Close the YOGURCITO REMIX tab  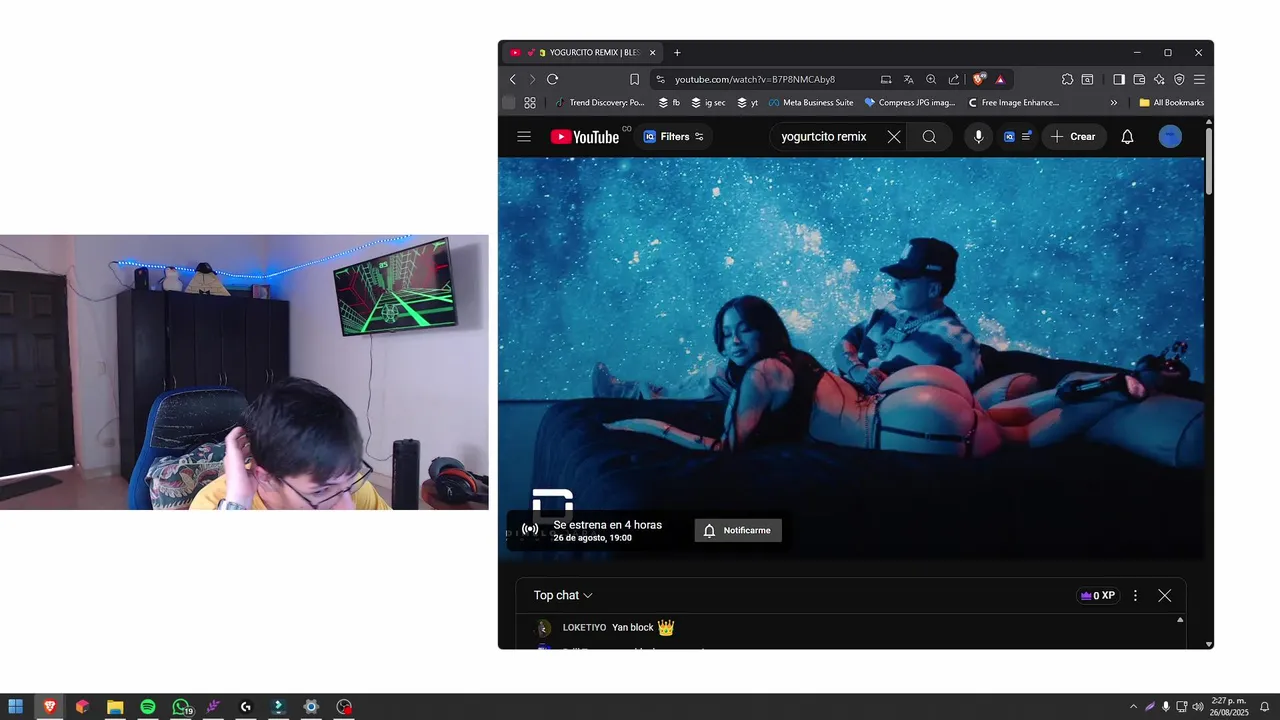click(653, 52)
